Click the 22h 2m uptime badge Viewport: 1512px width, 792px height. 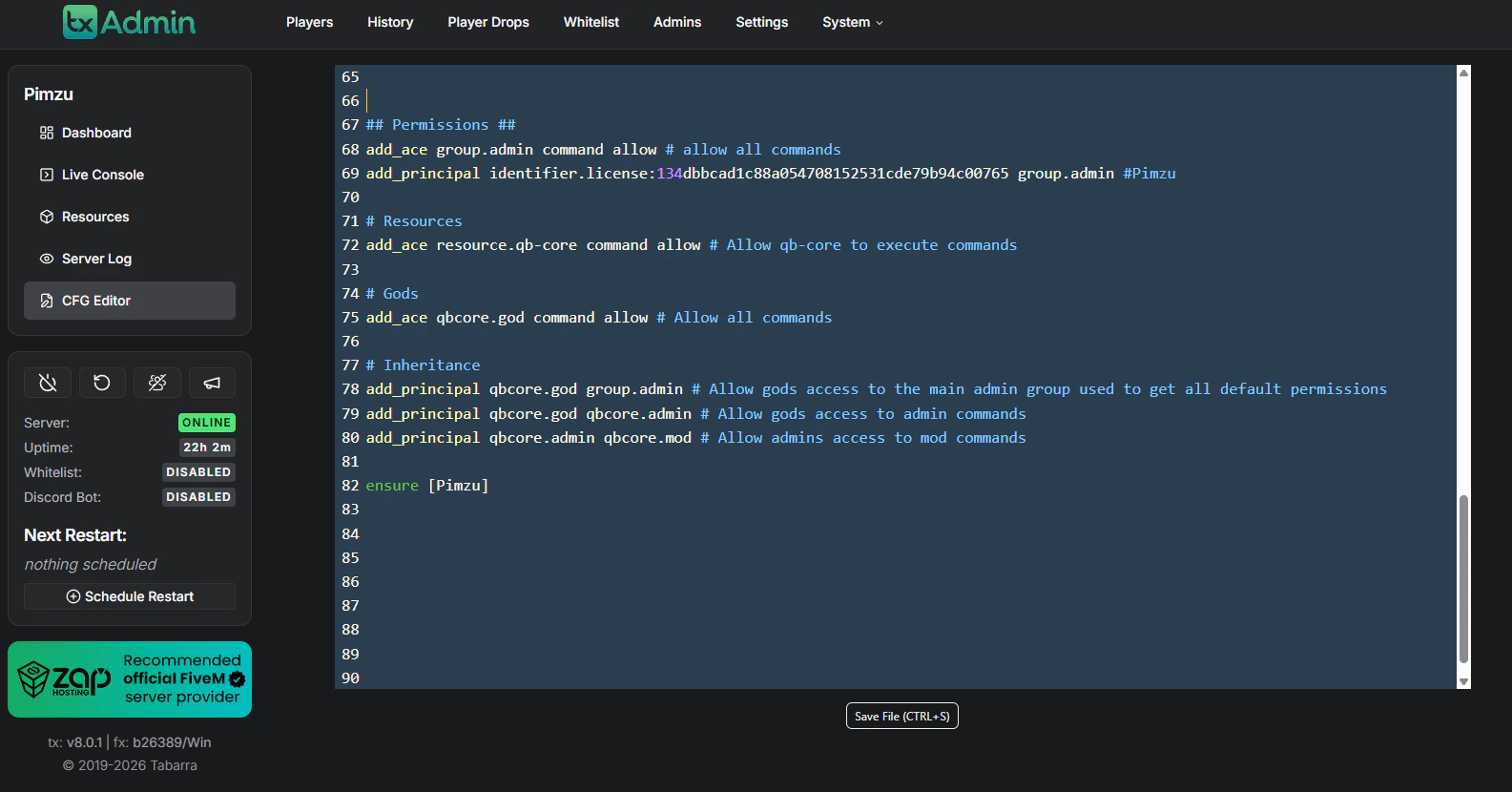[x=207, y=448]
